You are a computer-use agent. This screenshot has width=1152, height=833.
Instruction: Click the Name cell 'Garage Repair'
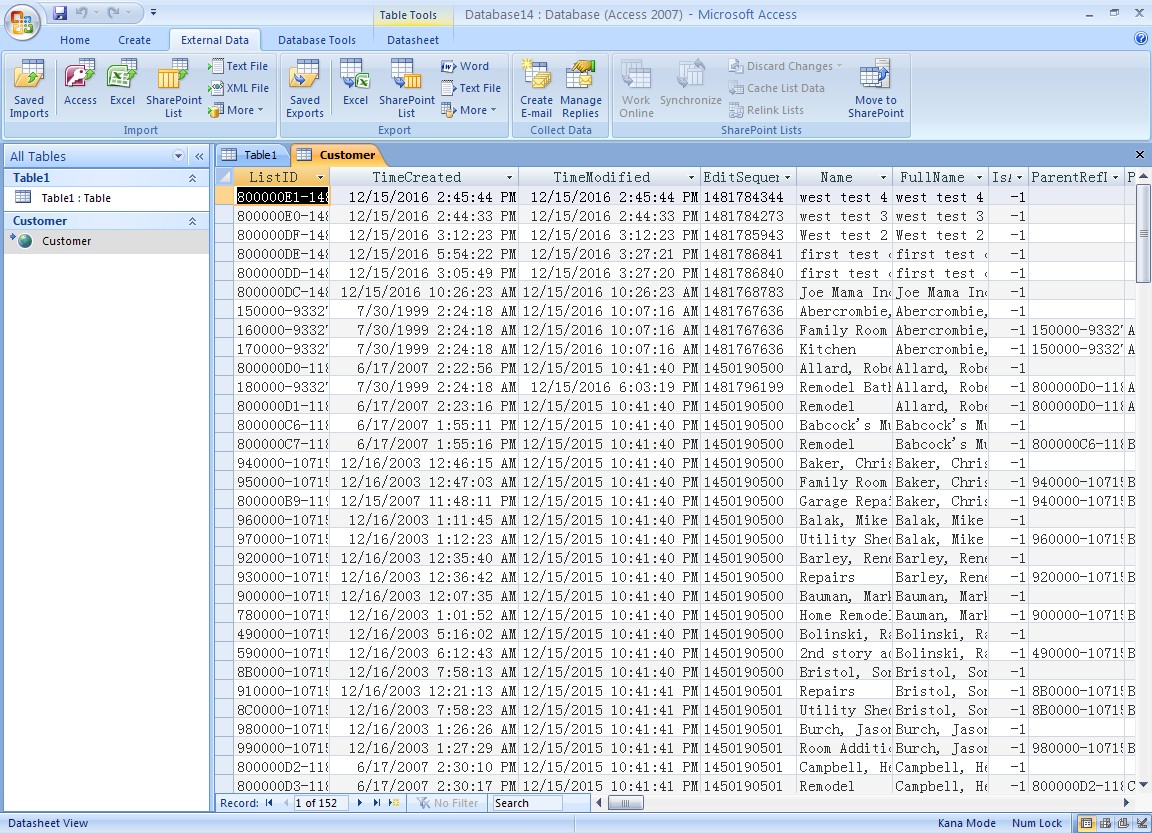[x=843, y=502]
